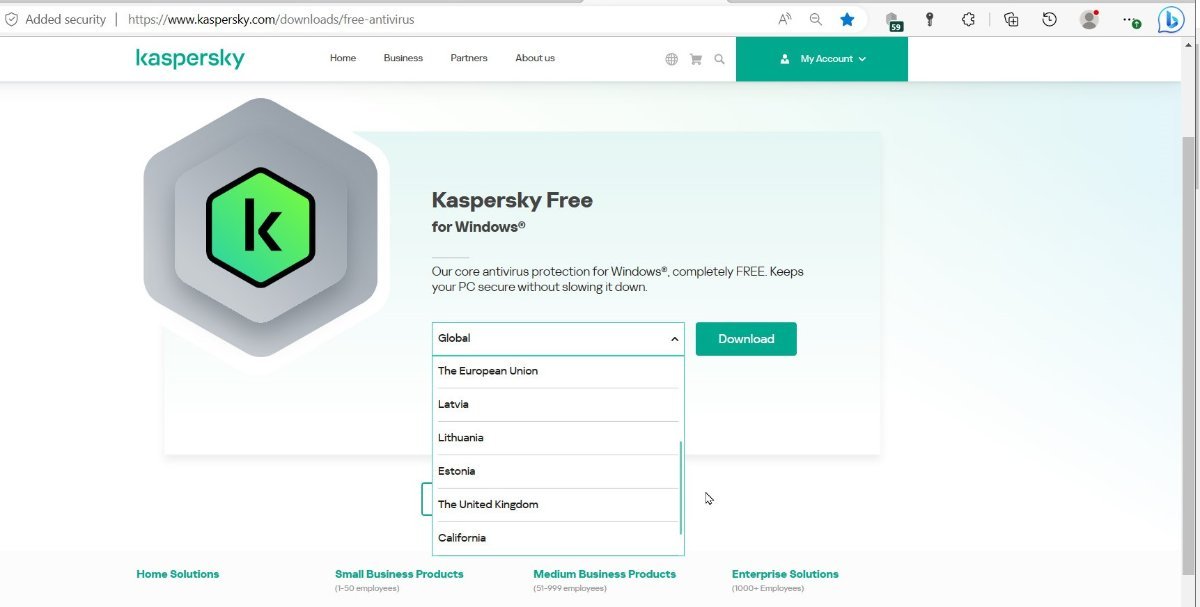Click the green Kaspersky hexagon product image
Screen dimensions: 1200x607
point(261,227)
